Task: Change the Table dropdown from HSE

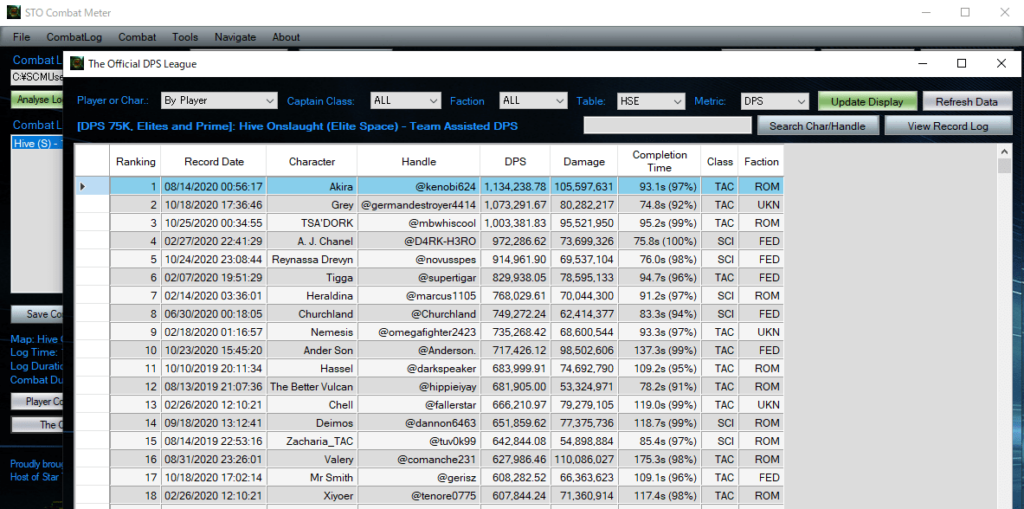Action: [650, 101]
